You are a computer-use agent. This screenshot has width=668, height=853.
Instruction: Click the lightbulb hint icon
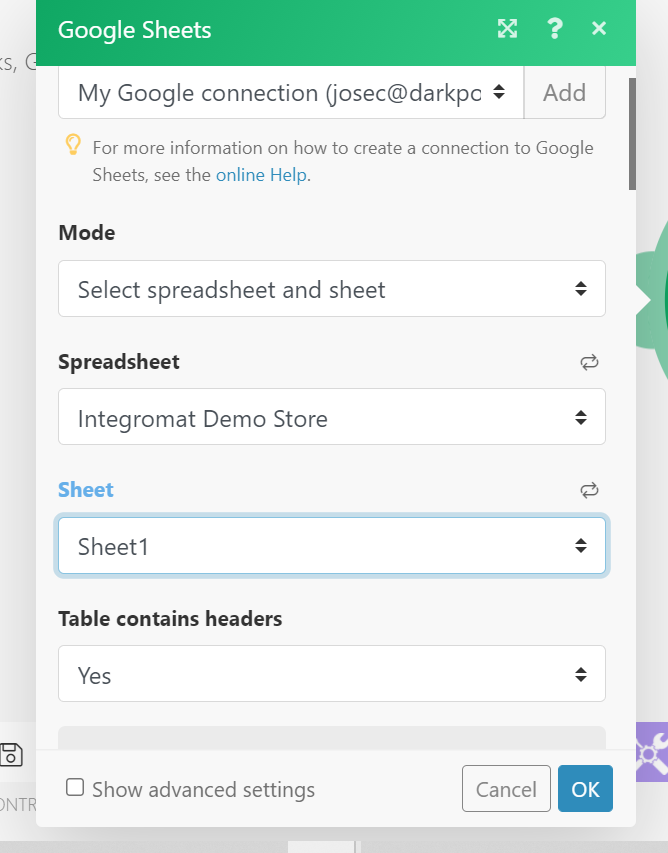pos(73,145)
